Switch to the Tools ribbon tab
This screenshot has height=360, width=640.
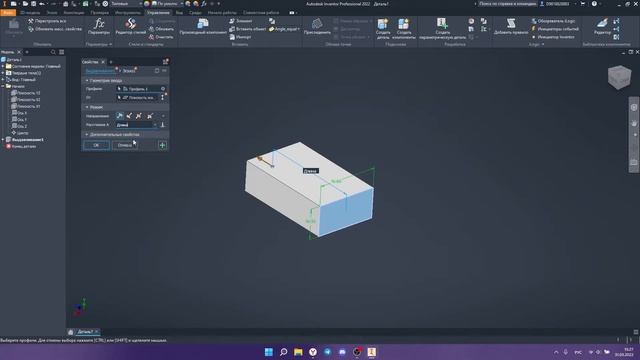tap(128, 13)
